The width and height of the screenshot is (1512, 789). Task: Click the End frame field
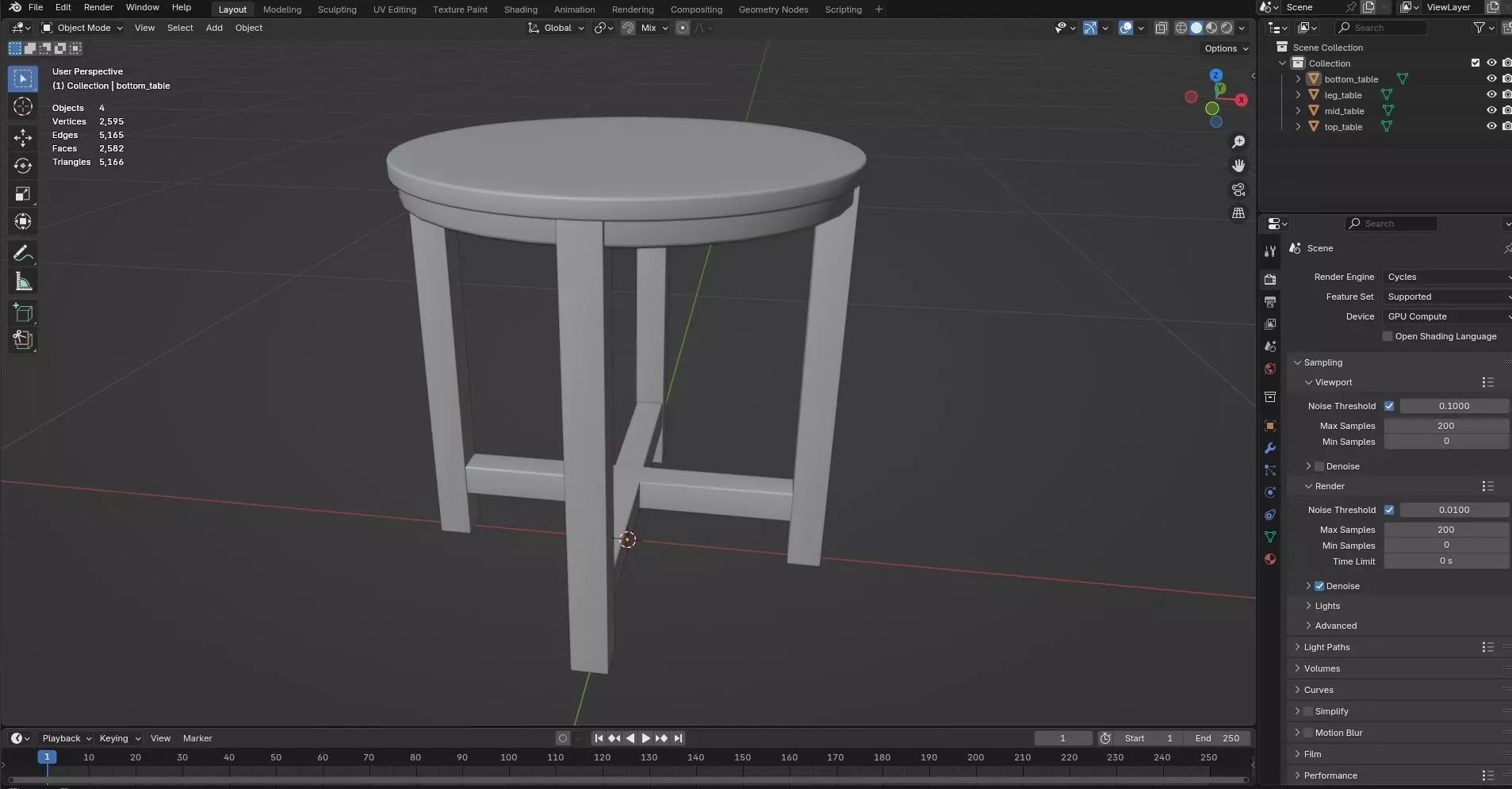coord(1216,738)
